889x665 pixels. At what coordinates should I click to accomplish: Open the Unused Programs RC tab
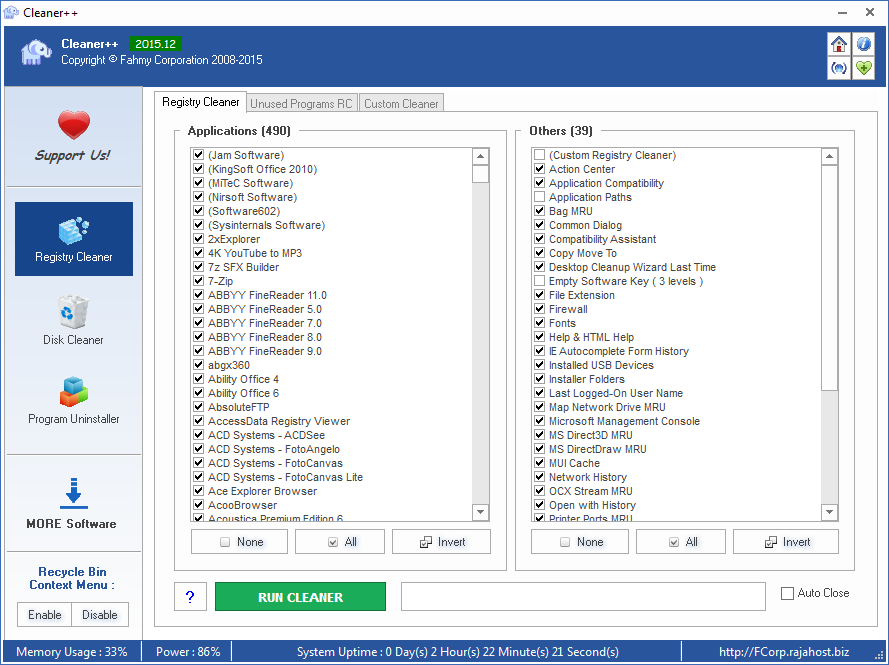click(301, 102)
